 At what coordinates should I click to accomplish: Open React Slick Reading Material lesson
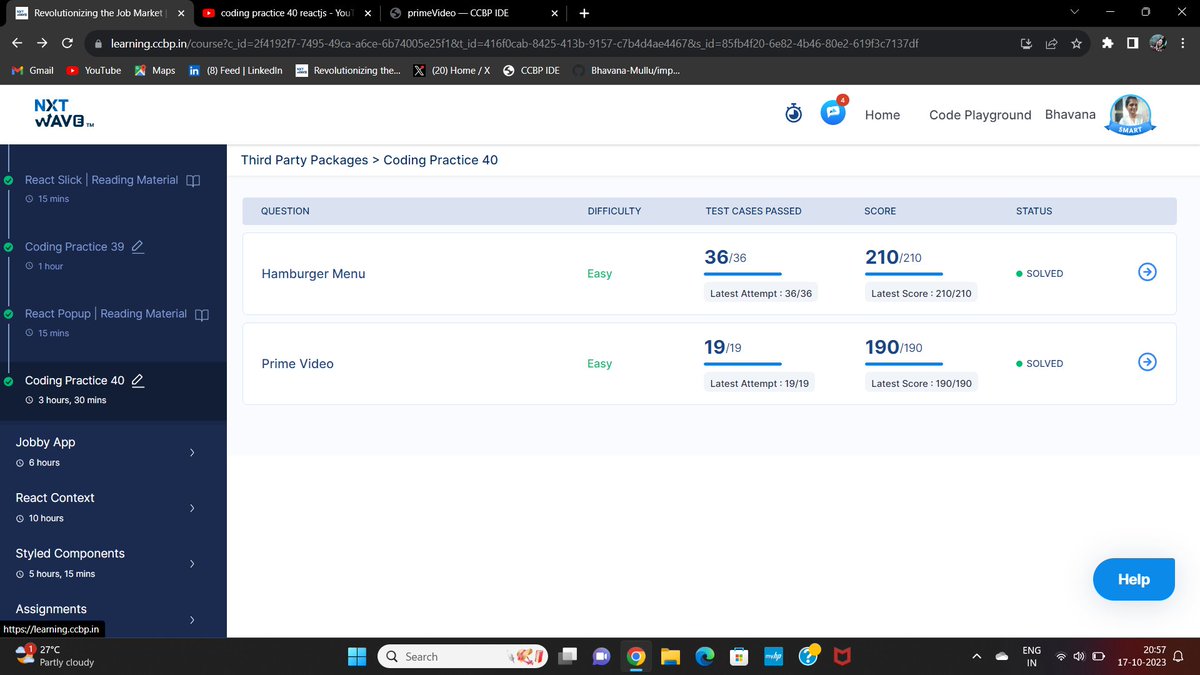(x=101, y=180)
